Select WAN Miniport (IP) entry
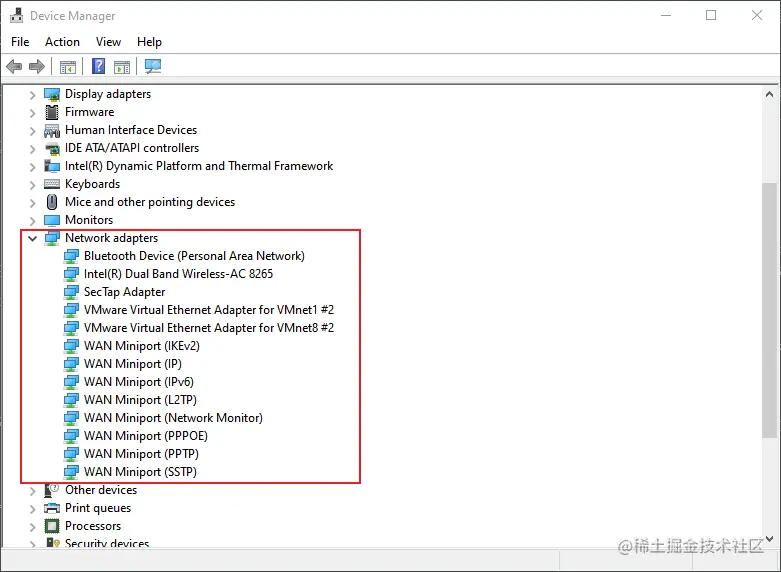The width and height of the screenshot is (781, 572). [133, 364]
